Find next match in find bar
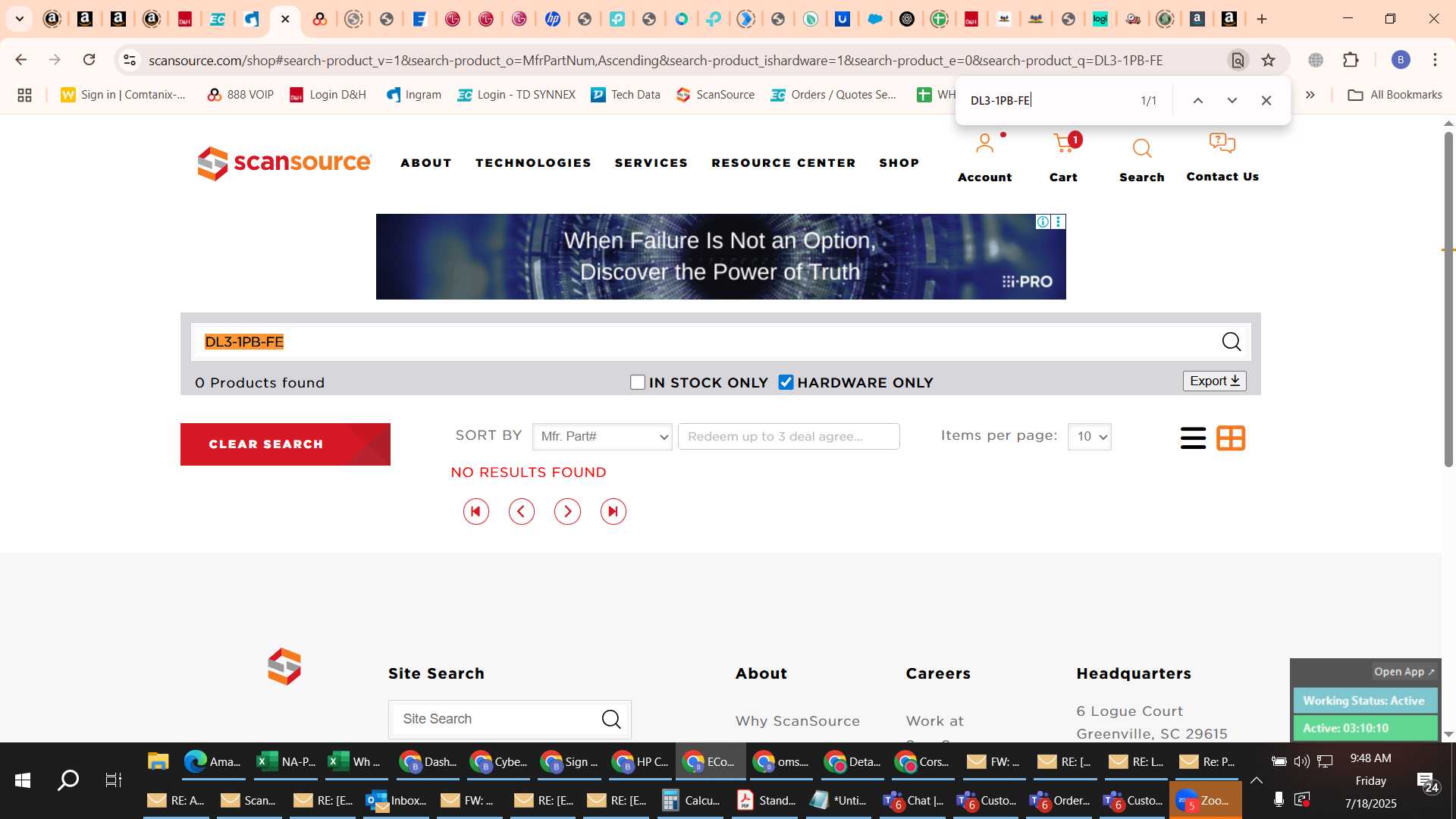The width and height of the screenshot is (1456, 819). pos(1232,100)
